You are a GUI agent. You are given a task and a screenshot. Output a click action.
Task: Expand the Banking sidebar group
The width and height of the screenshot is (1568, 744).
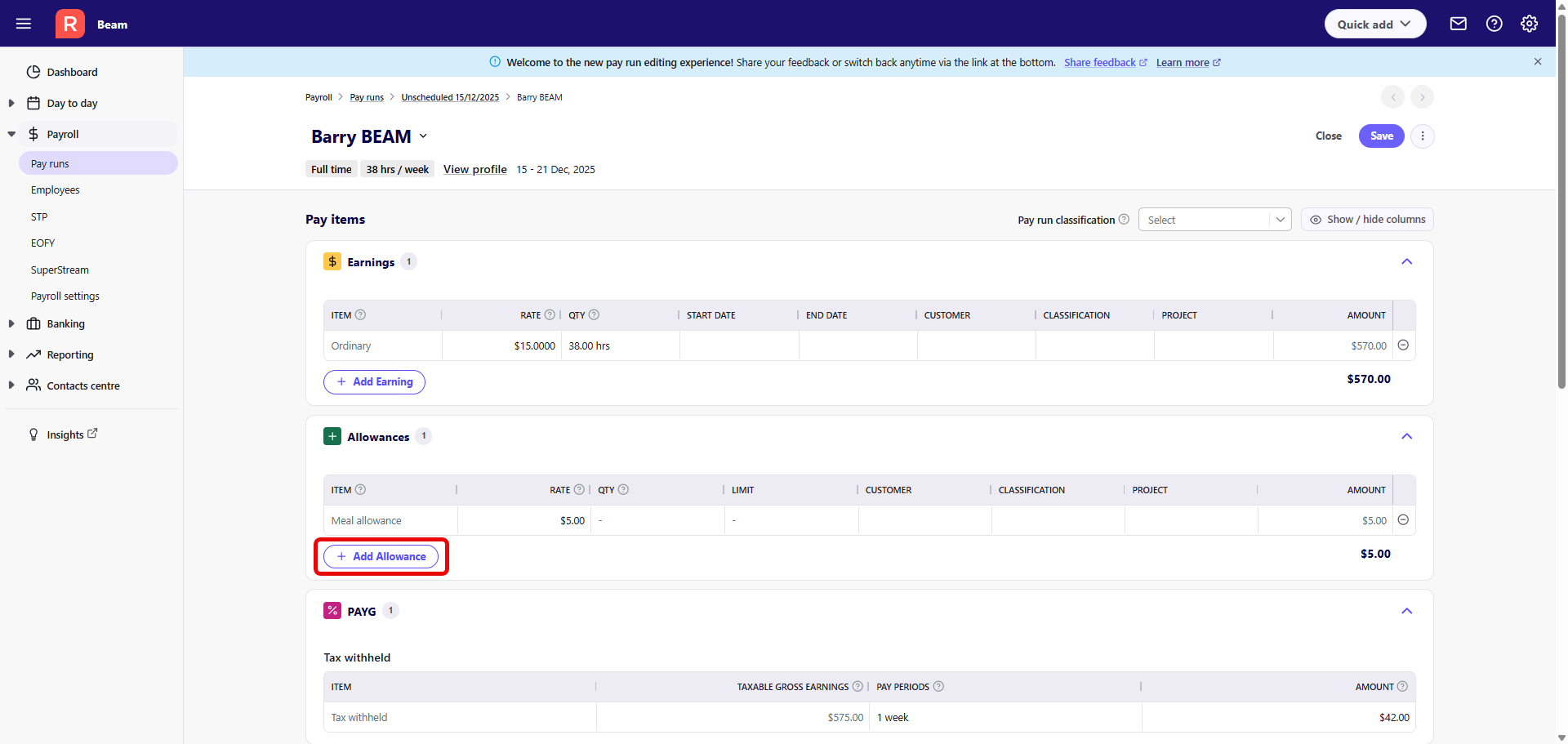11,323
